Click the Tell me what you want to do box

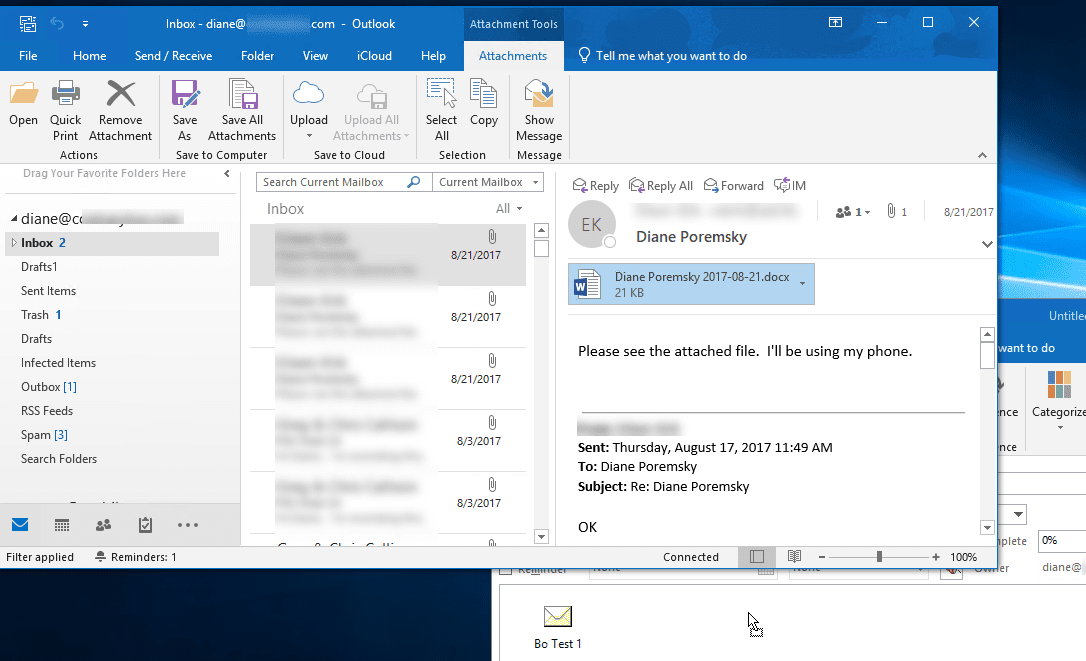tap(663, 56)
